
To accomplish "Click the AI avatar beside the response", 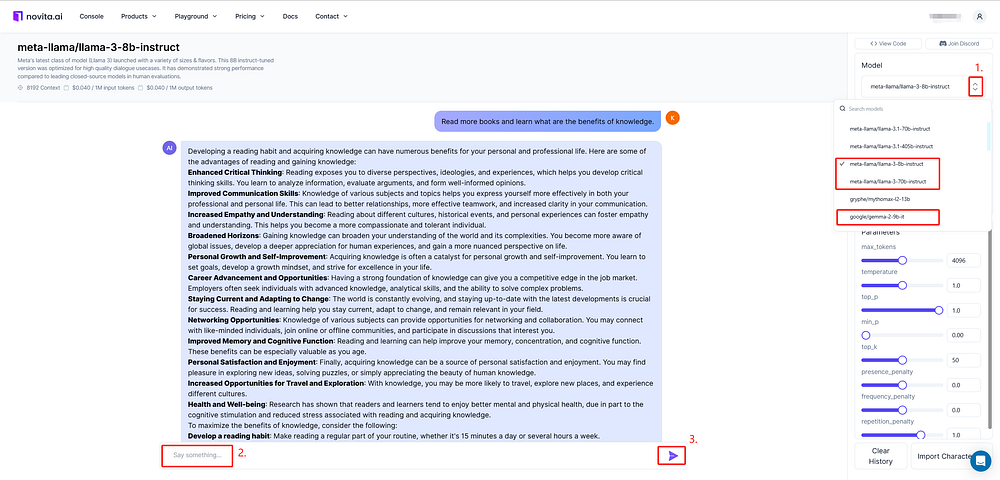I will (169, 148).
